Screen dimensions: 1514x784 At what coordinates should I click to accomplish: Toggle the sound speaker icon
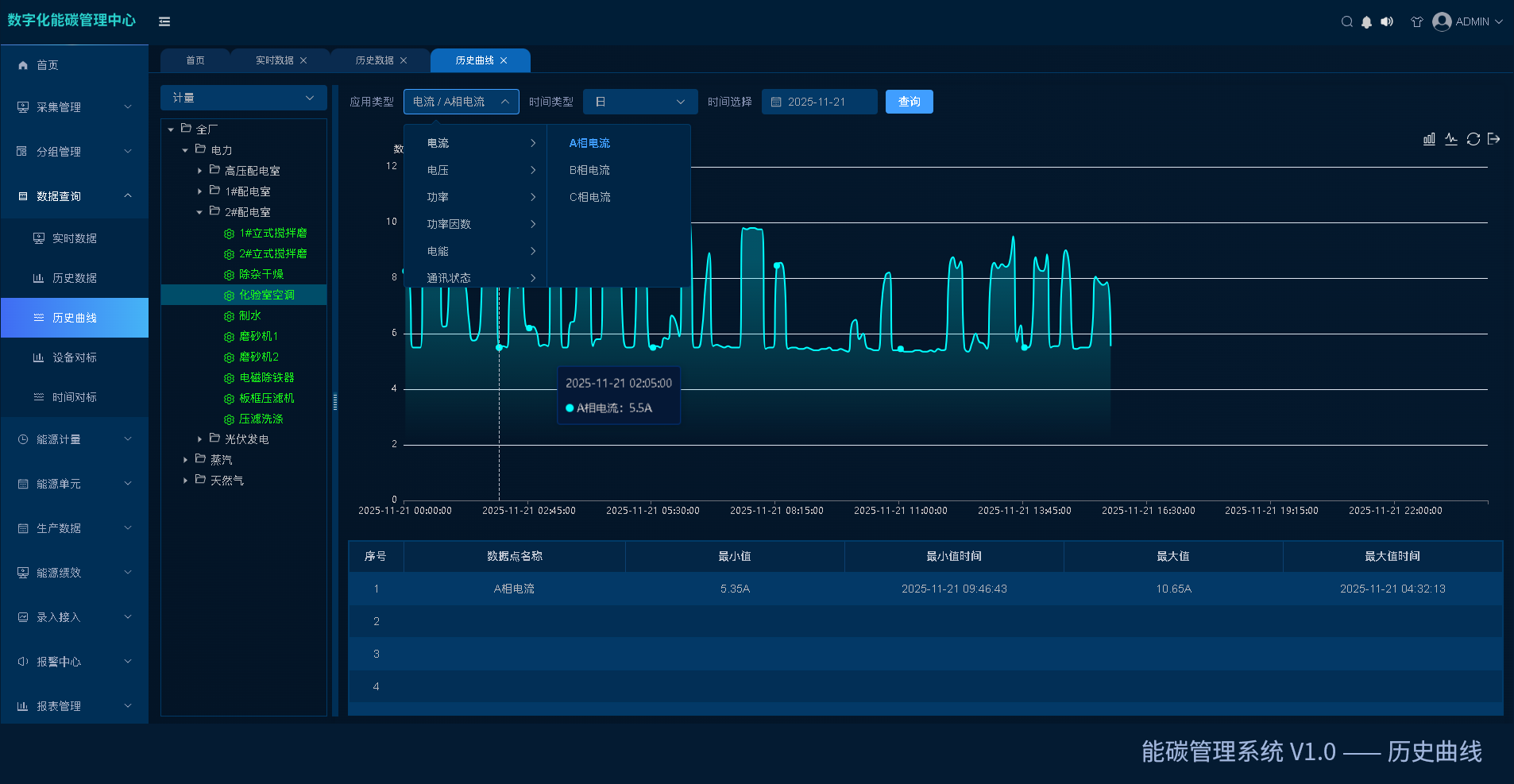(1387, 21)
